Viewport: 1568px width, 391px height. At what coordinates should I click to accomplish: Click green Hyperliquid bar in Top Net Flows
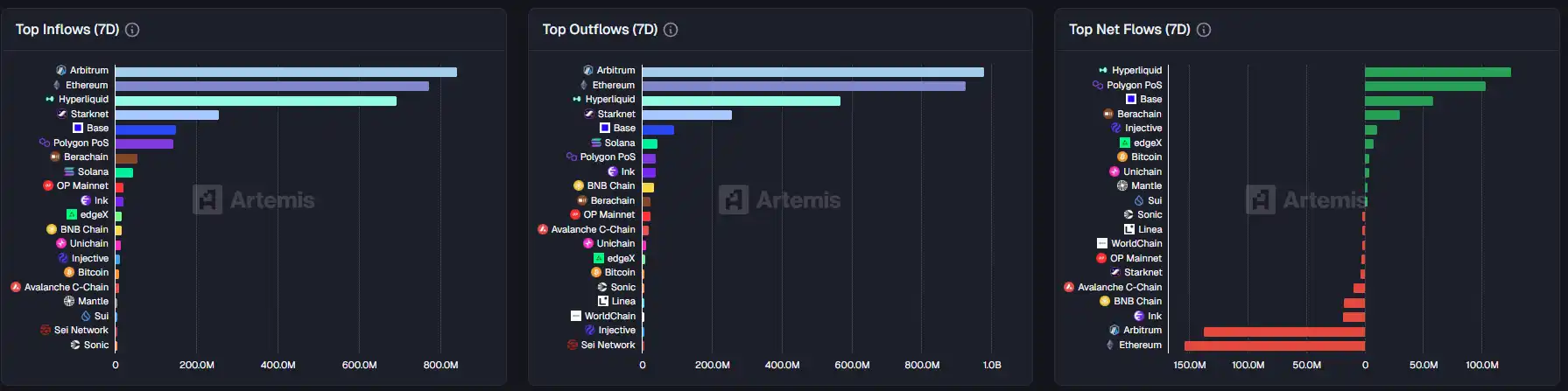(1438, 72)
